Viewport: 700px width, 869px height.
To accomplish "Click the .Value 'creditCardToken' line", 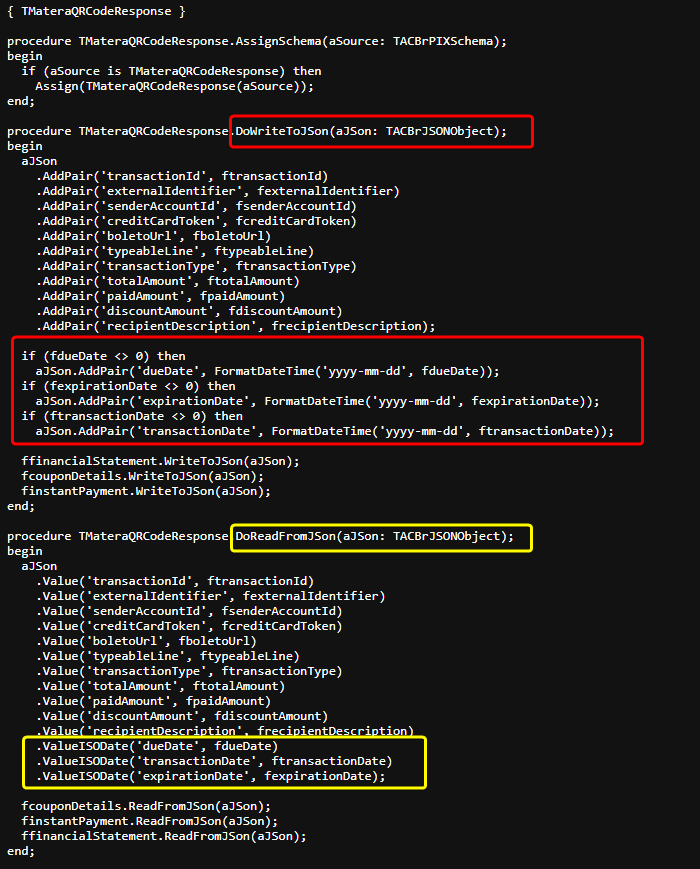I will pos(190,626).
